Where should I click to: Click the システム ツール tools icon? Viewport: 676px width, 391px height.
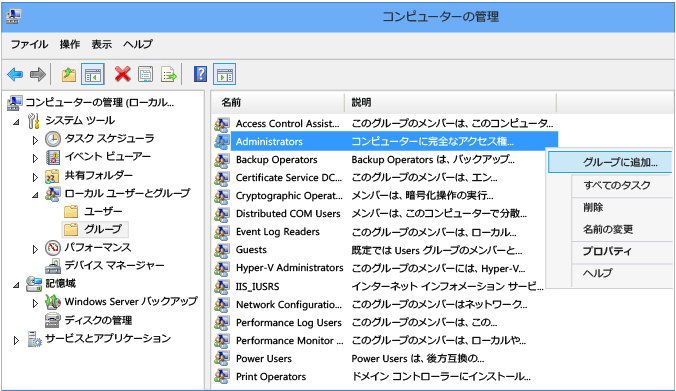(34, 121)
